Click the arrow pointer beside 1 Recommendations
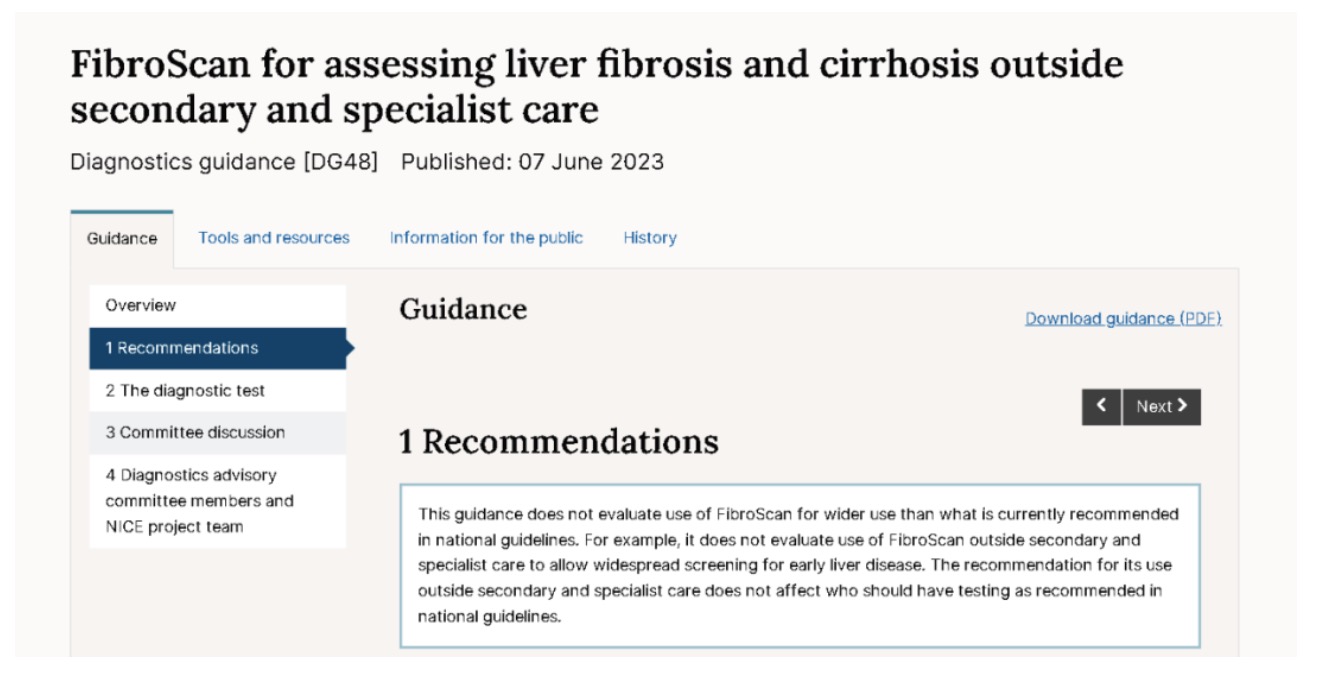Viewport: 1322px width, 674px height. pyautogui.click(x=350, y=348)
